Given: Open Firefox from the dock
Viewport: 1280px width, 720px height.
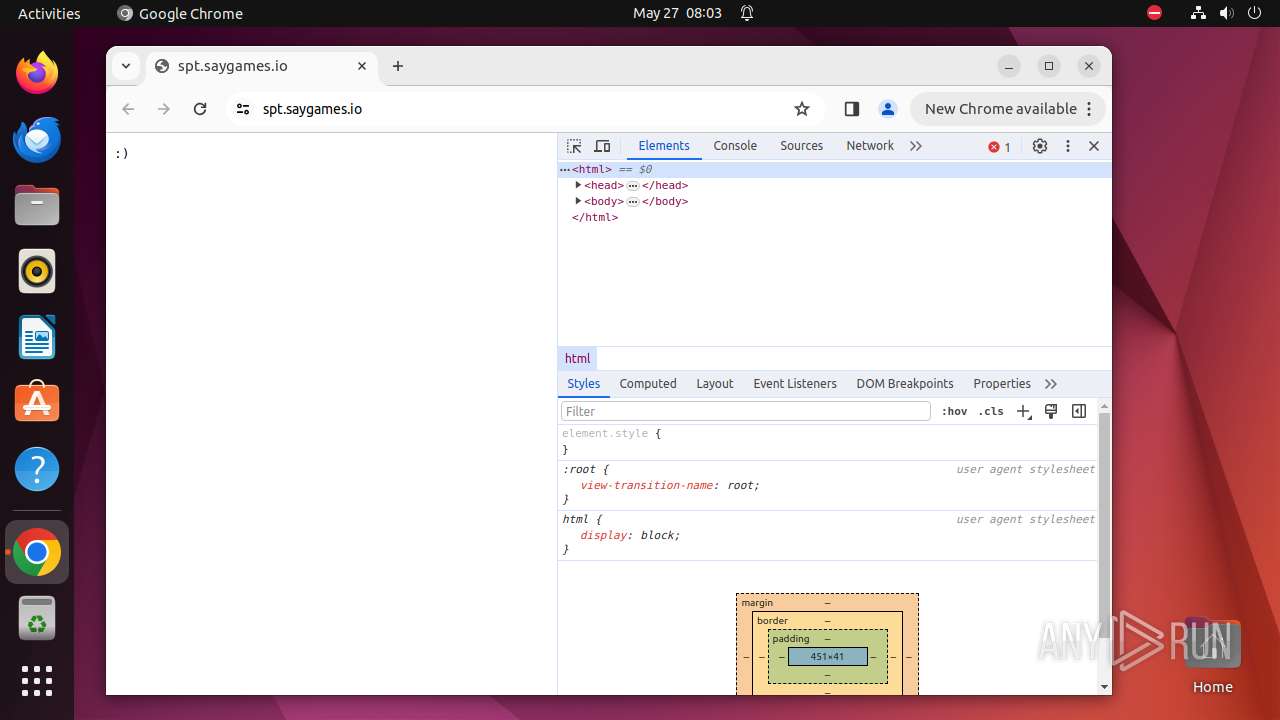Looking at the screenshot, I should click(37, 73).
